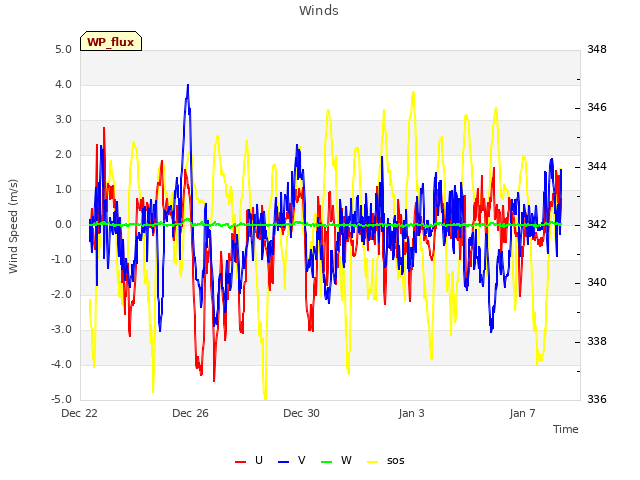Click the 'Dec 26' x-axis tick label
640x480 pixels.
190,413
